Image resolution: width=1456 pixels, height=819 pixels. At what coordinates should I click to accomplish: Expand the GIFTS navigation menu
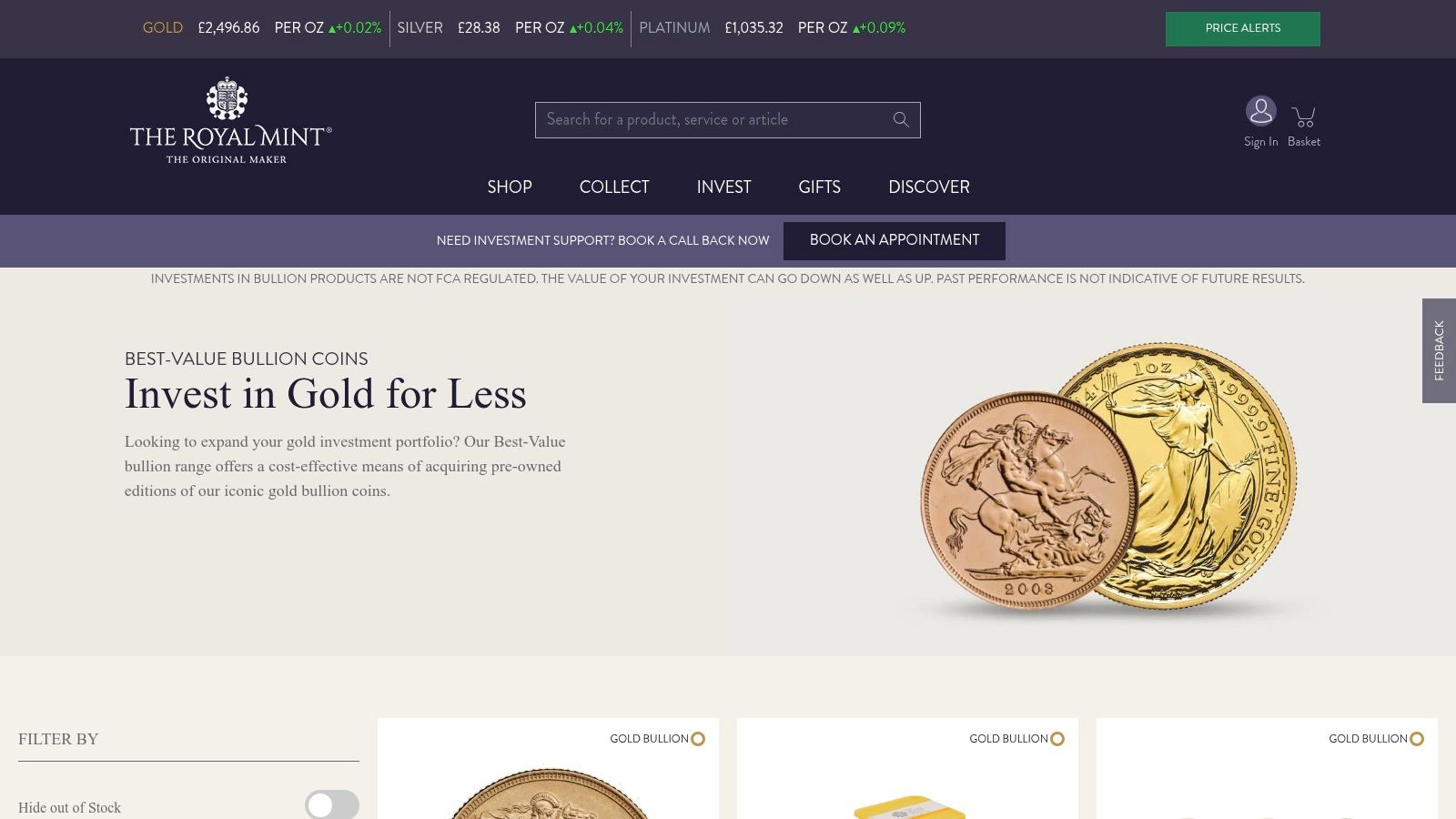point(819,187)
